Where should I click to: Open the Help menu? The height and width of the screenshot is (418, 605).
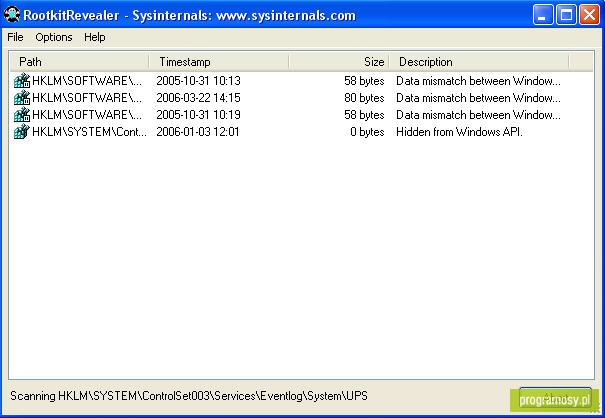point(95,37)
